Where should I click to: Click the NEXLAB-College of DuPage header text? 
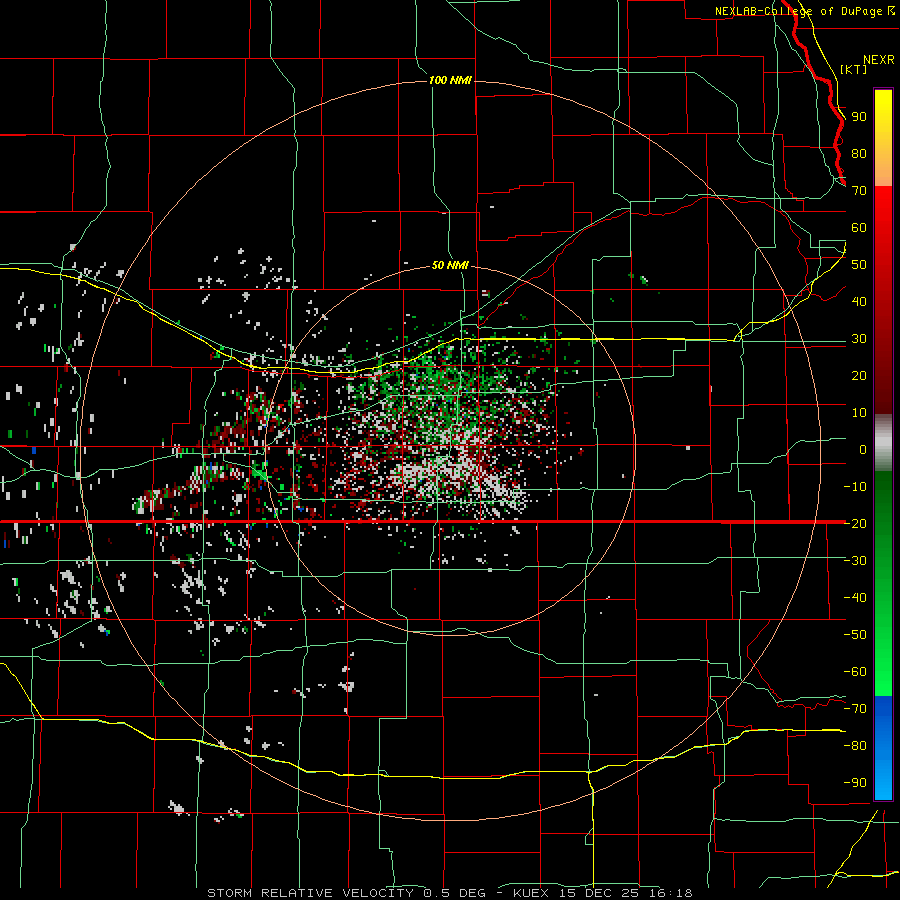[800, 11]
